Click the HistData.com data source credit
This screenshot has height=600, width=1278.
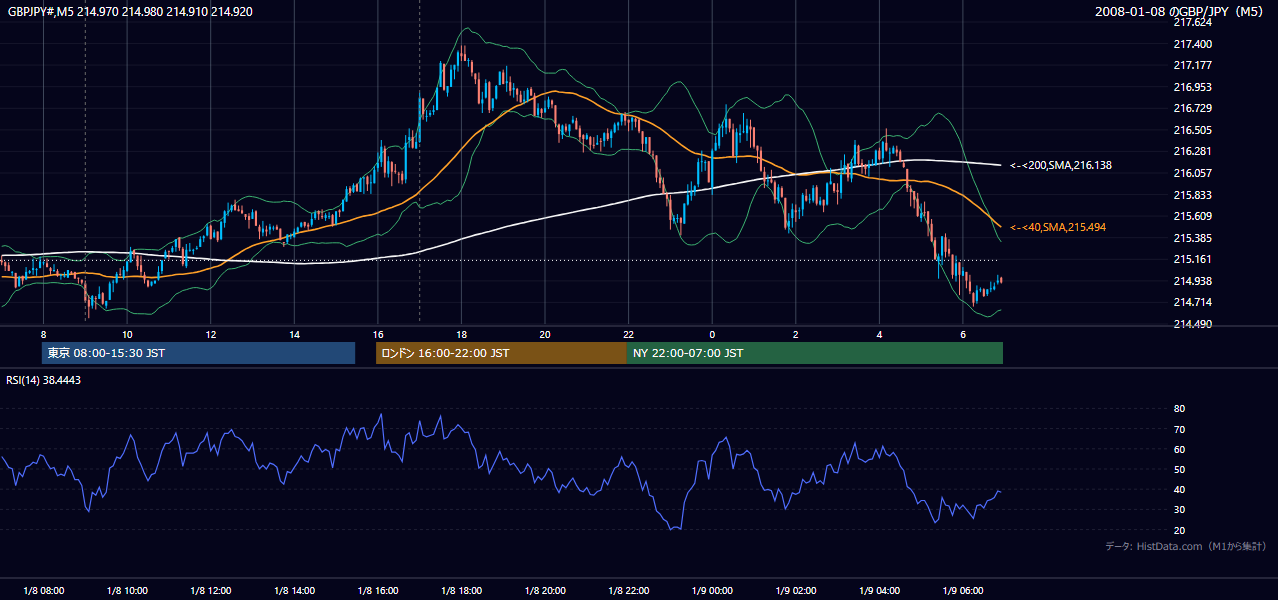(x=1186, y=546)
